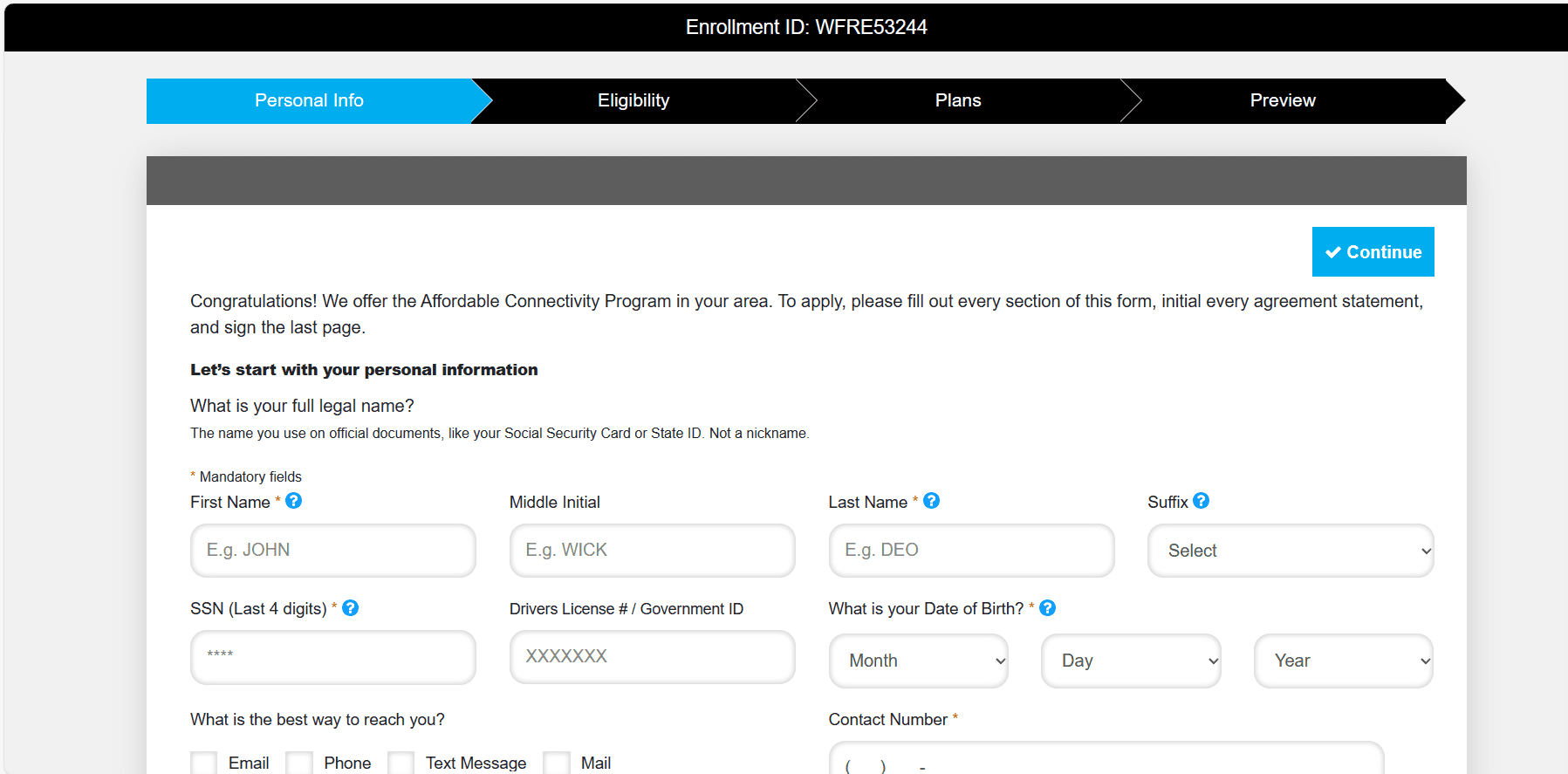Expand the Month dropdown
Viewport: 1568px width, 774px height.
pyautogui.click(x=918, y=661)
